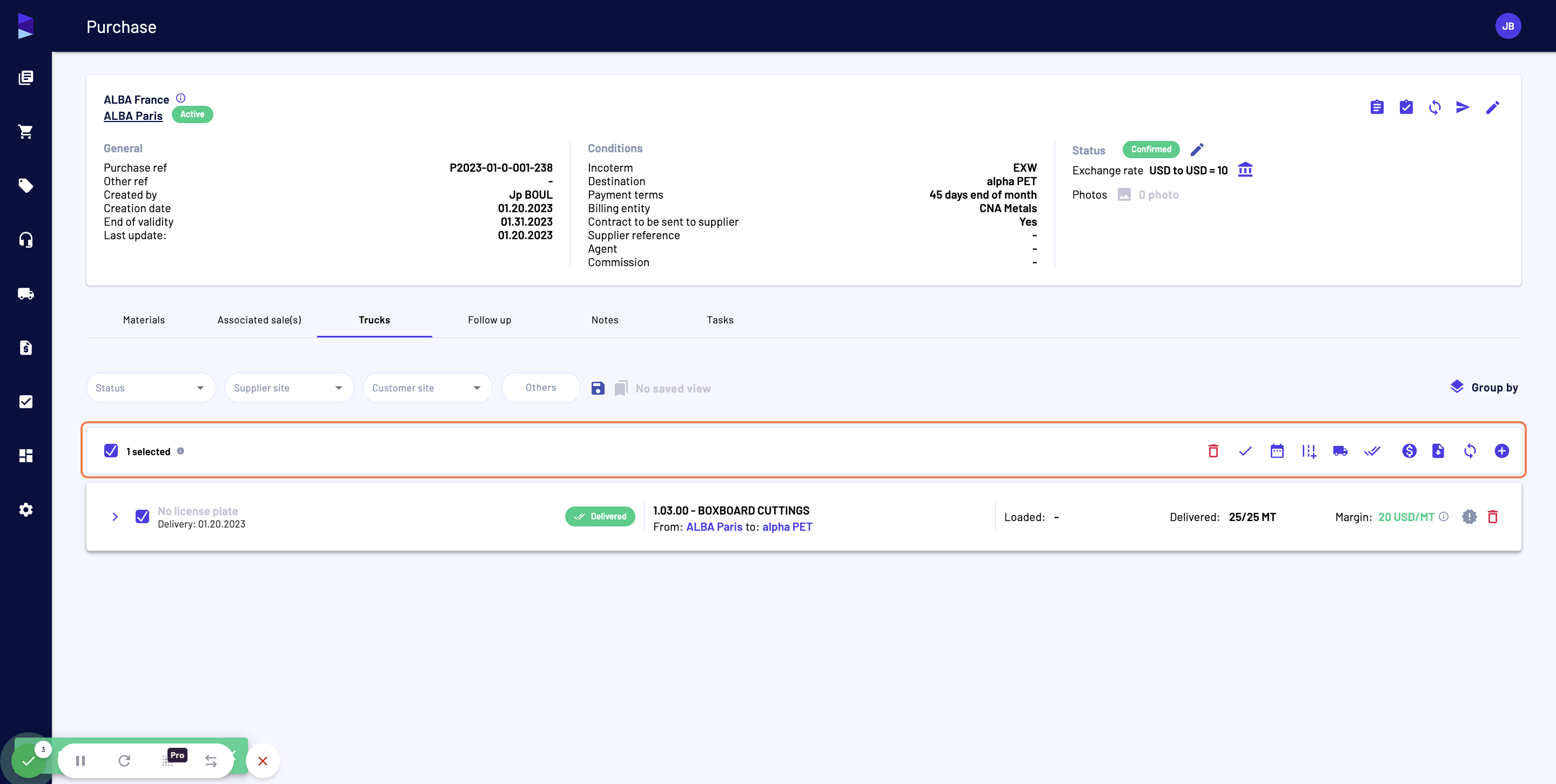Click the alert badge icon on truck row
This screenshot has width=1556, height=784.
pos(1469,517)
